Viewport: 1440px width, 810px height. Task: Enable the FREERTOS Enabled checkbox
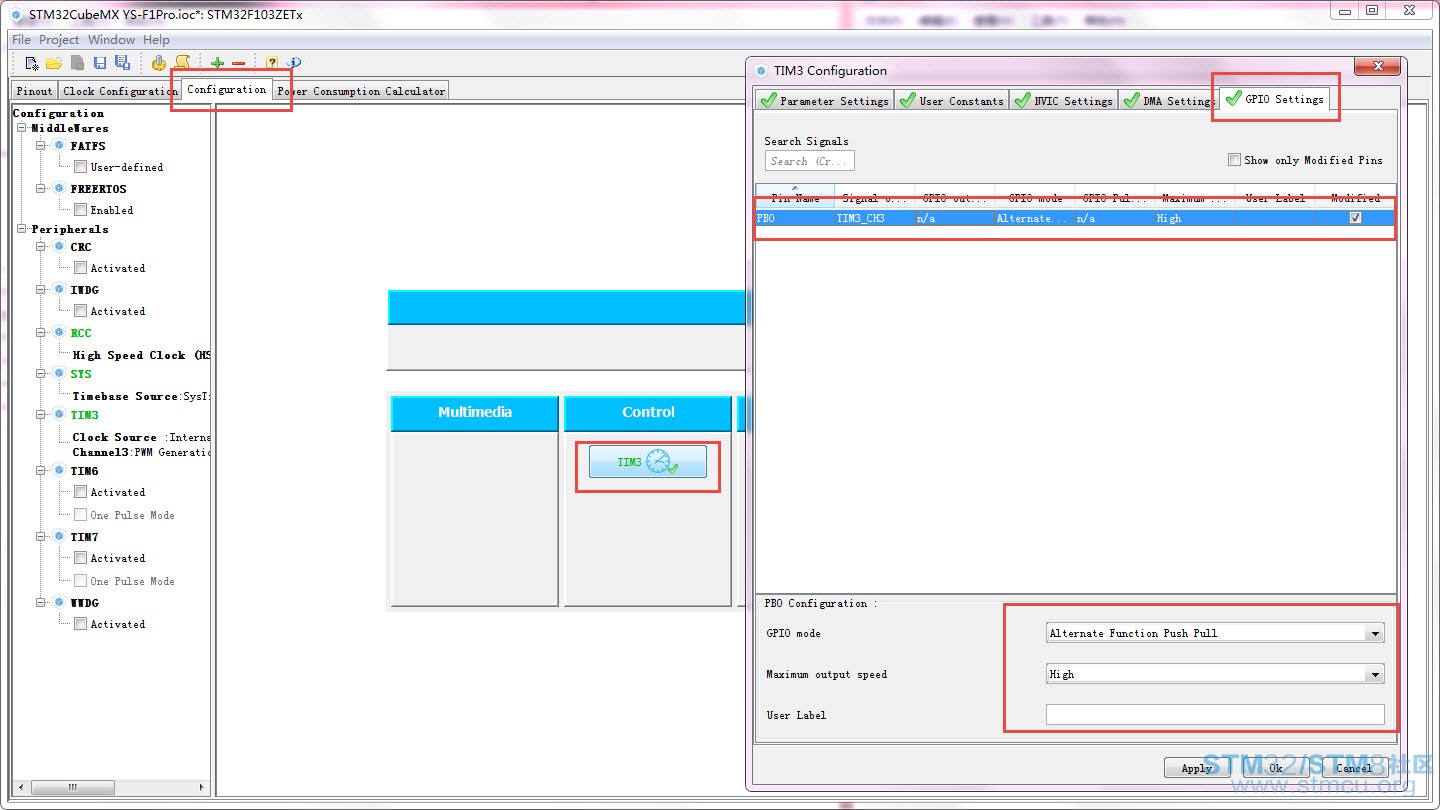pos(80,210)
